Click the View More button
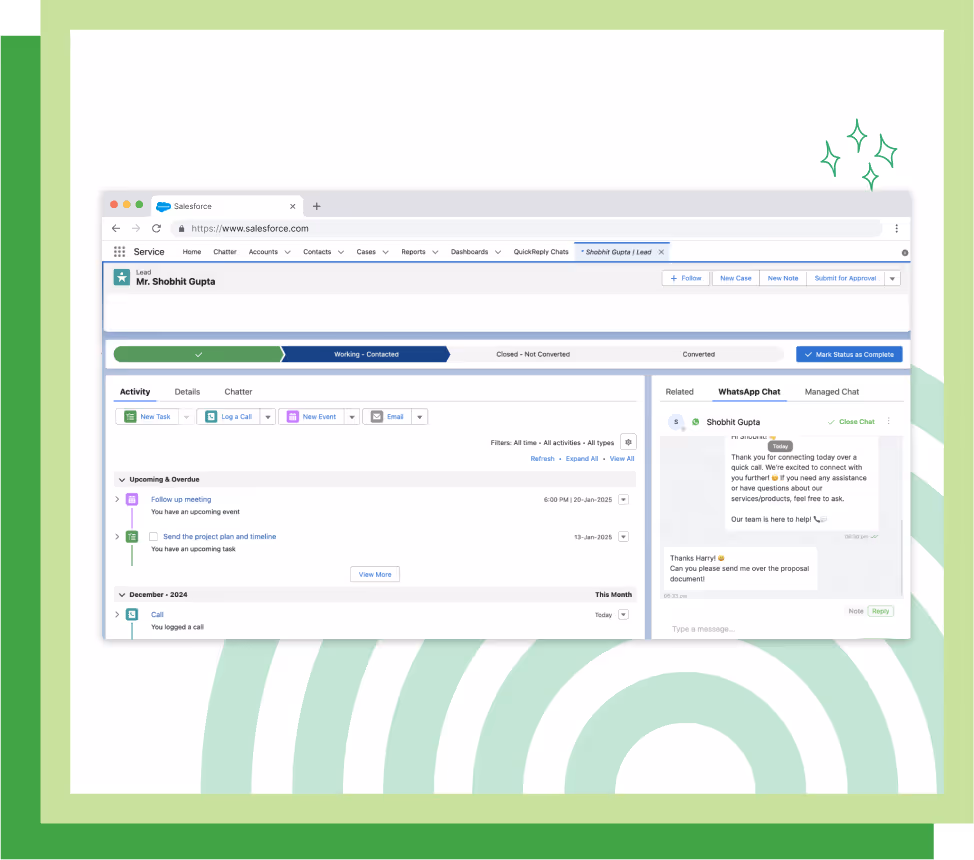 pyautogui.click(x=375, y=574)
